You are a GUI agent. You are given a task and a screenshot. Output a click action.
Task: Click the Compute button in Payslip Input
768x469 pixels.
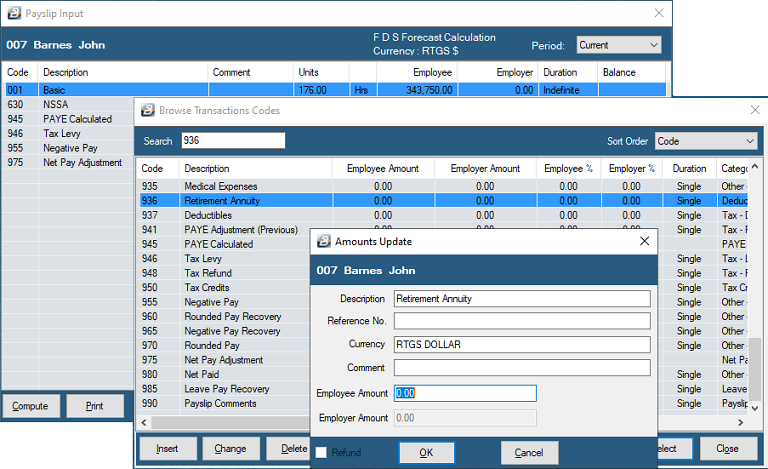[30, 406]
